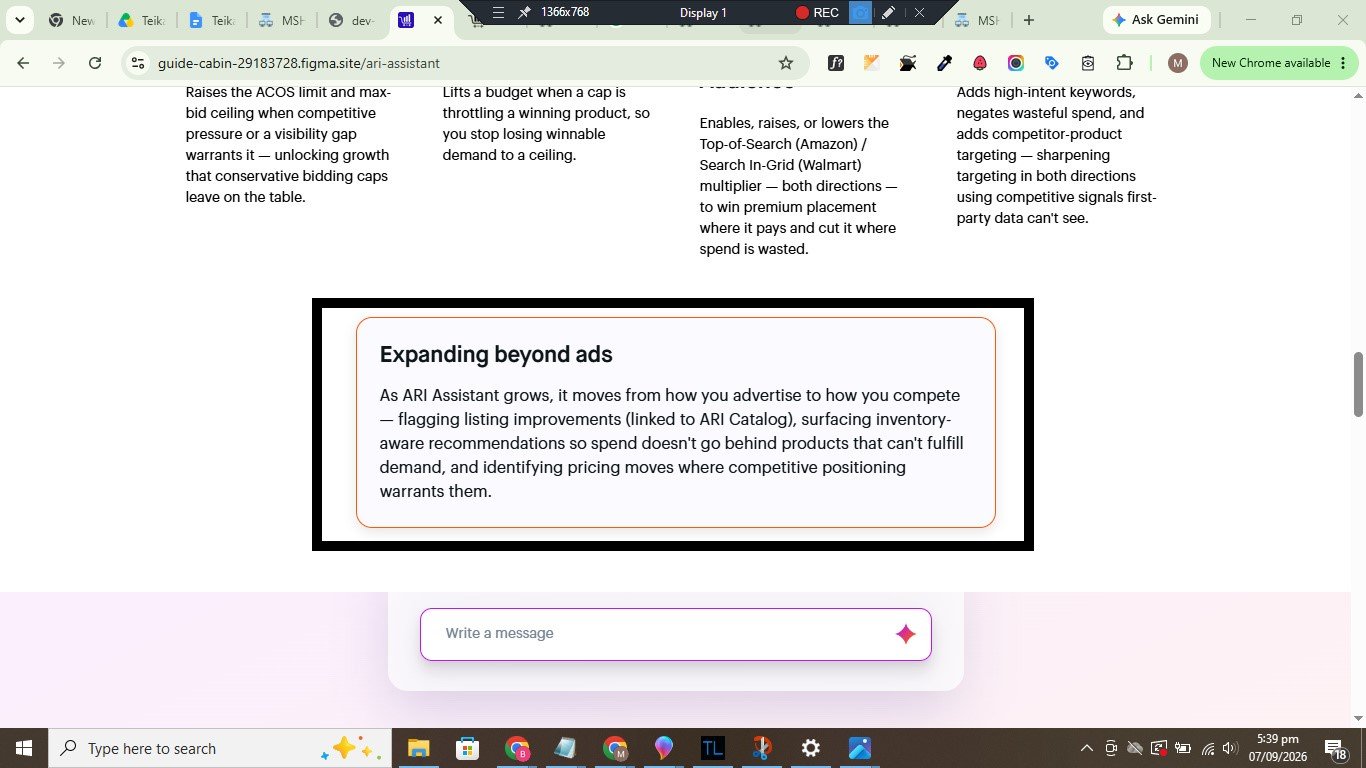The height and width of the screenshot is (768, 1366).
Task: Switch to the Teik Google Docs tab
Action: (x=212, y=20)
